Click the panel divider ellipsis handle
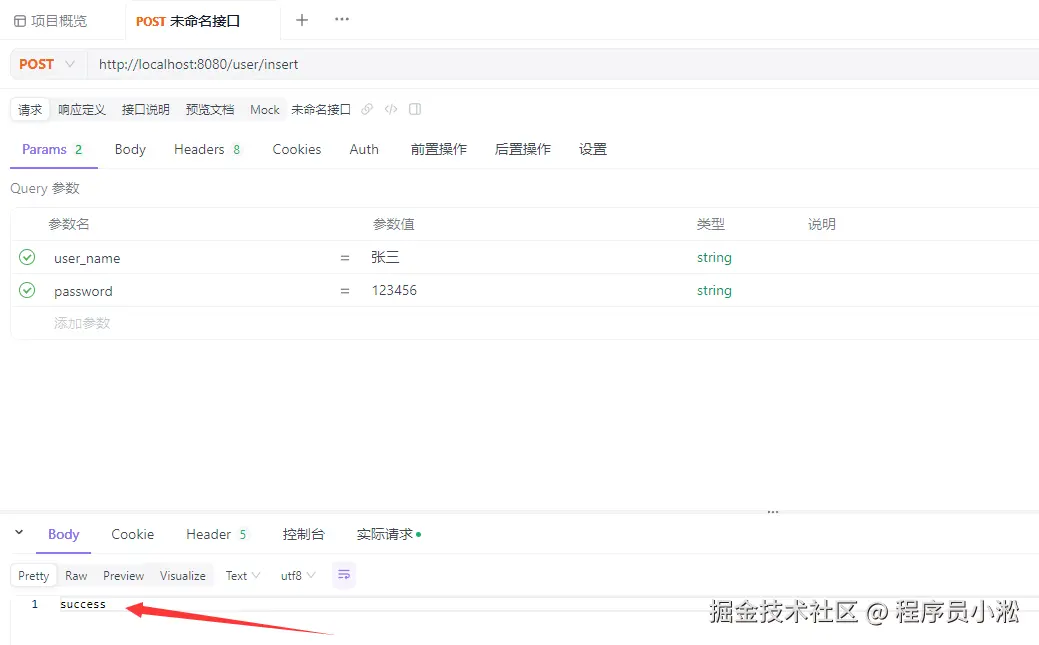1039x645 pixels. coord(773,512)
